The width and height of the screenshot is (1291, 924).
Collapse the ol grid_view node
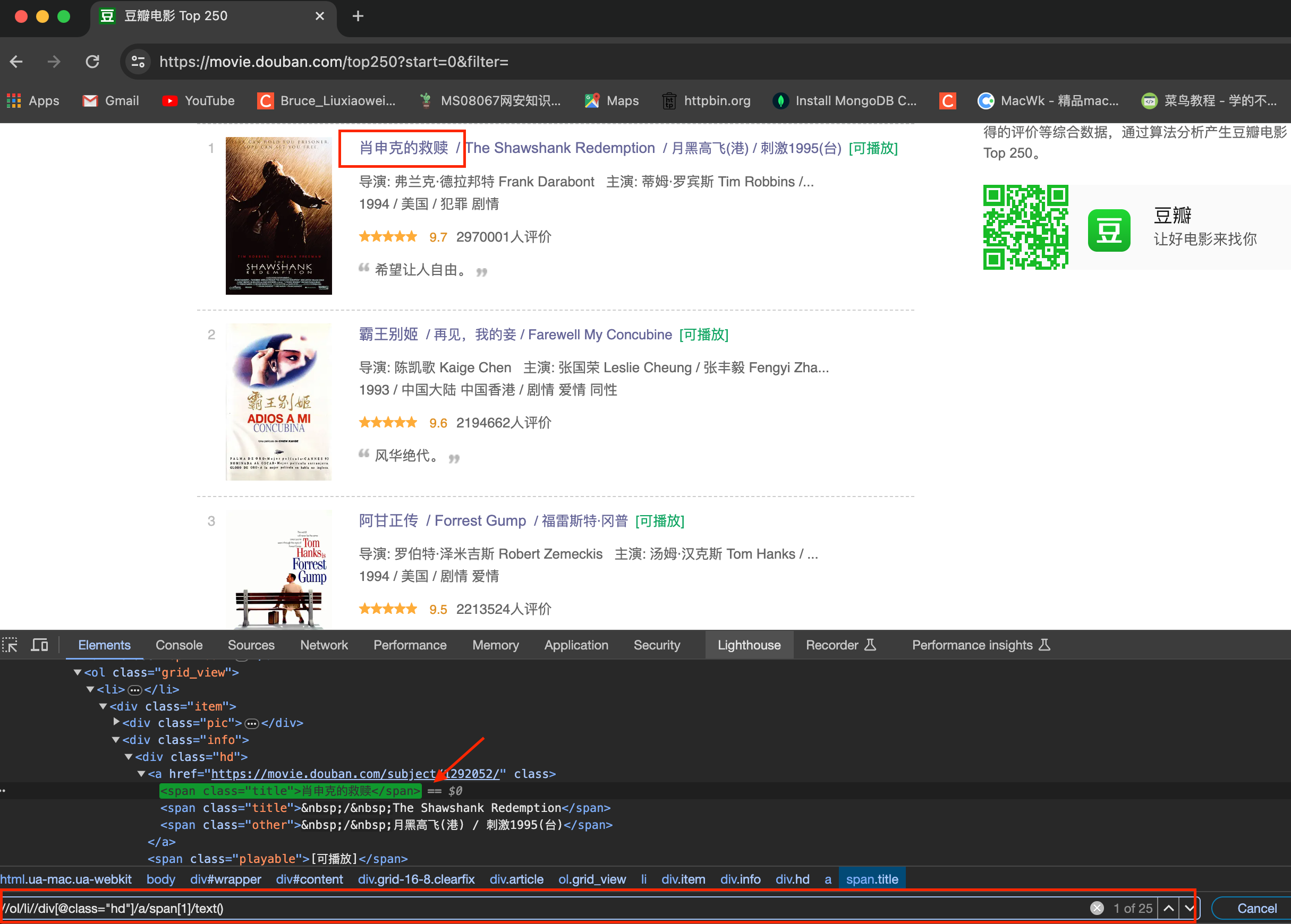[78, 672]
